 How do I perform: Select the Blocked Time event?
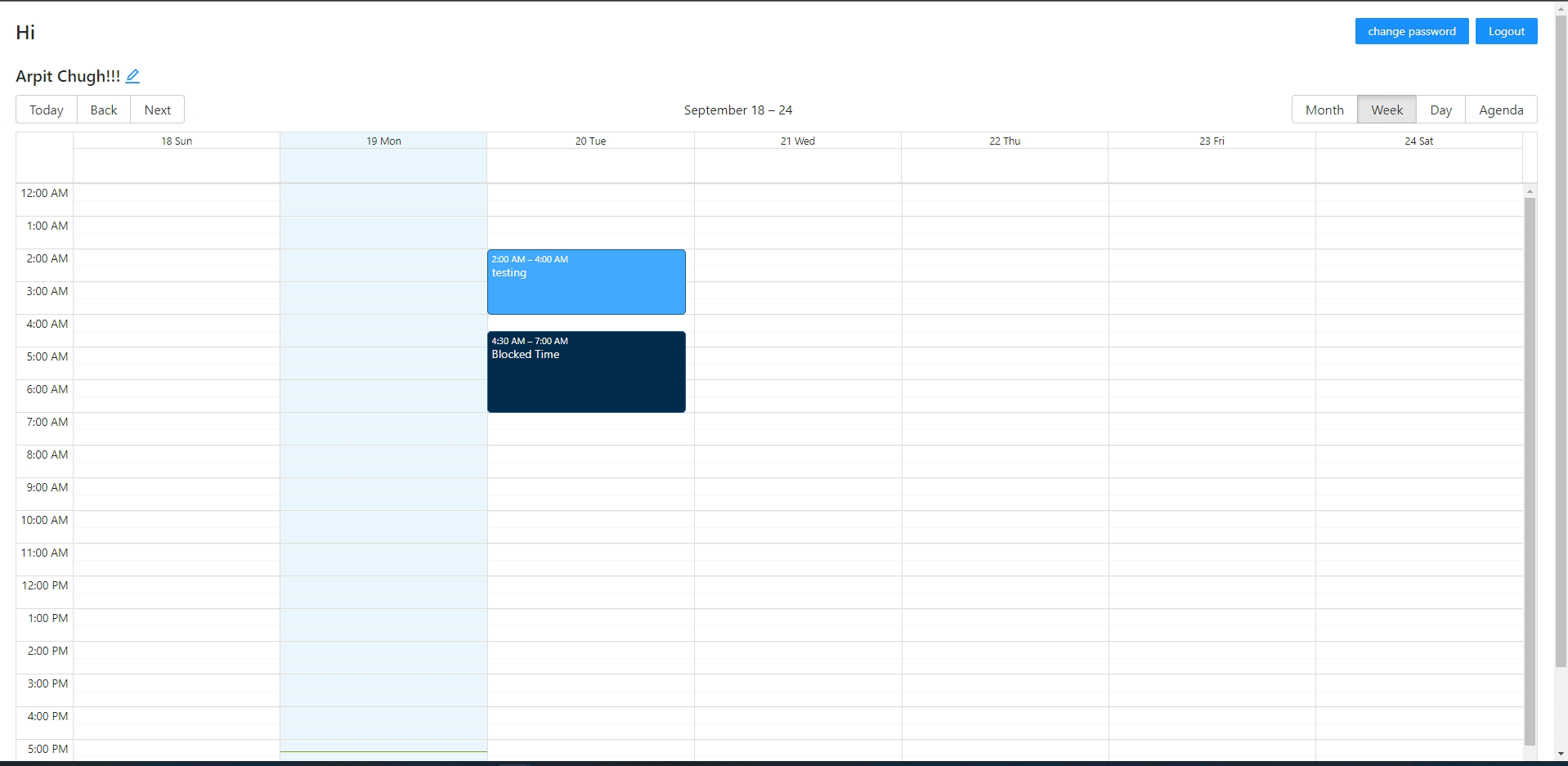tap(585, 371)
